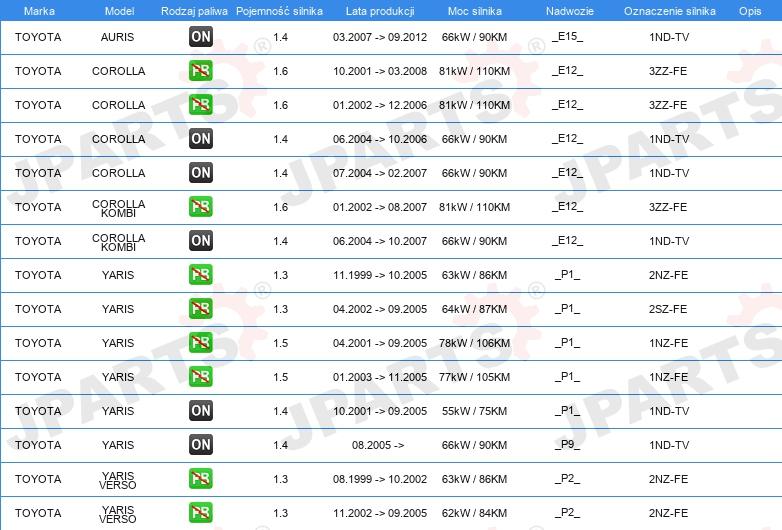Screen dimensions: 782x530
Task: Select the 1ND-TV code in the AURIS row
Action: point(669,37)
